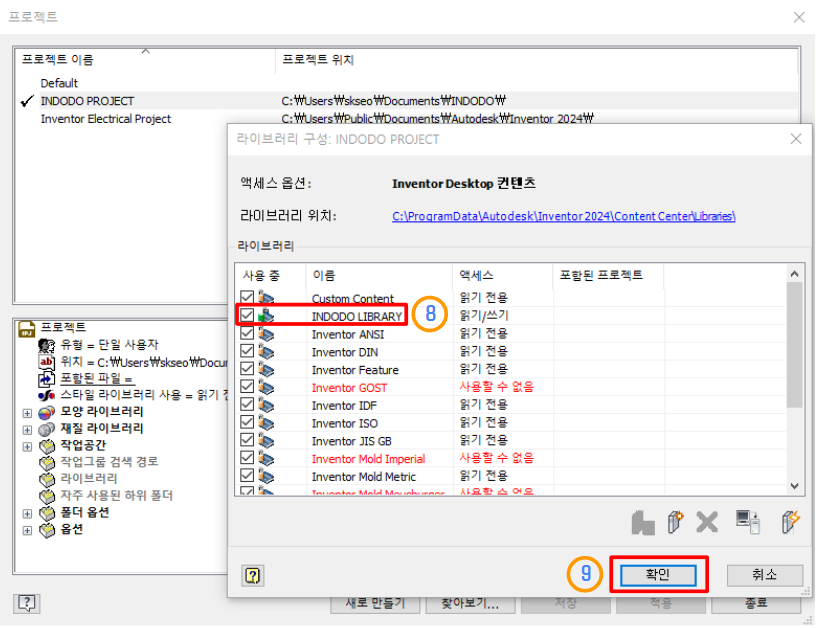This screenshot has height=628, width=818.
Task: Click the INDODO LIBRARY green read/write icon
Action: 266,316
